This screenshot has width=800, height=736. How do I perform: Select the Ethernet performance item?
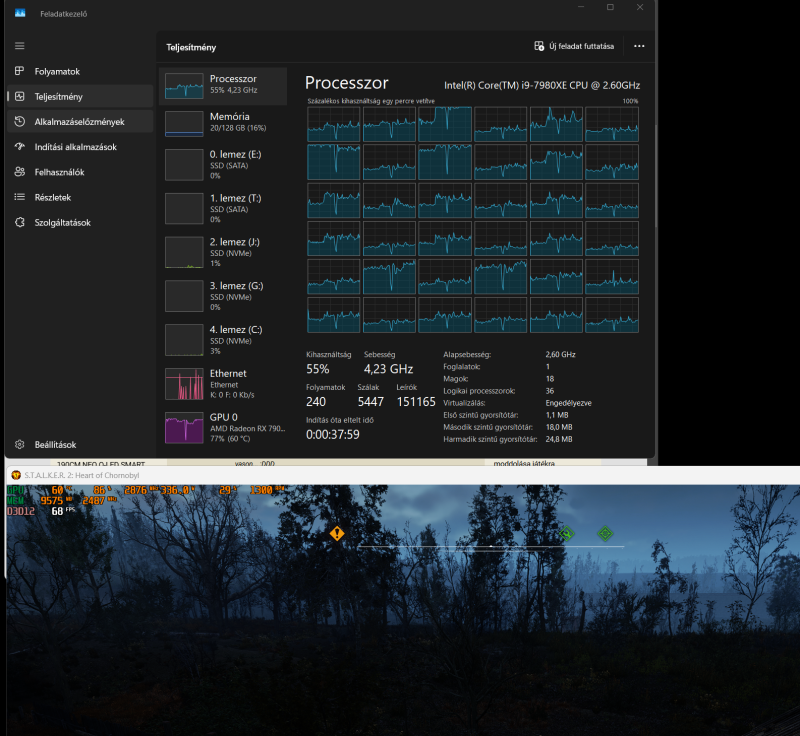click(223, 384)
